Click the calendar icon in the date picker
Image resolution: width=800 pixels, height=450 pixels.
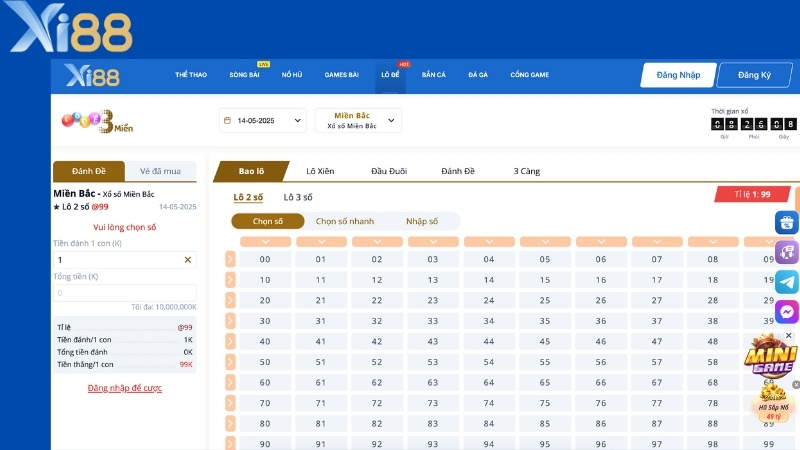point(228,120)
